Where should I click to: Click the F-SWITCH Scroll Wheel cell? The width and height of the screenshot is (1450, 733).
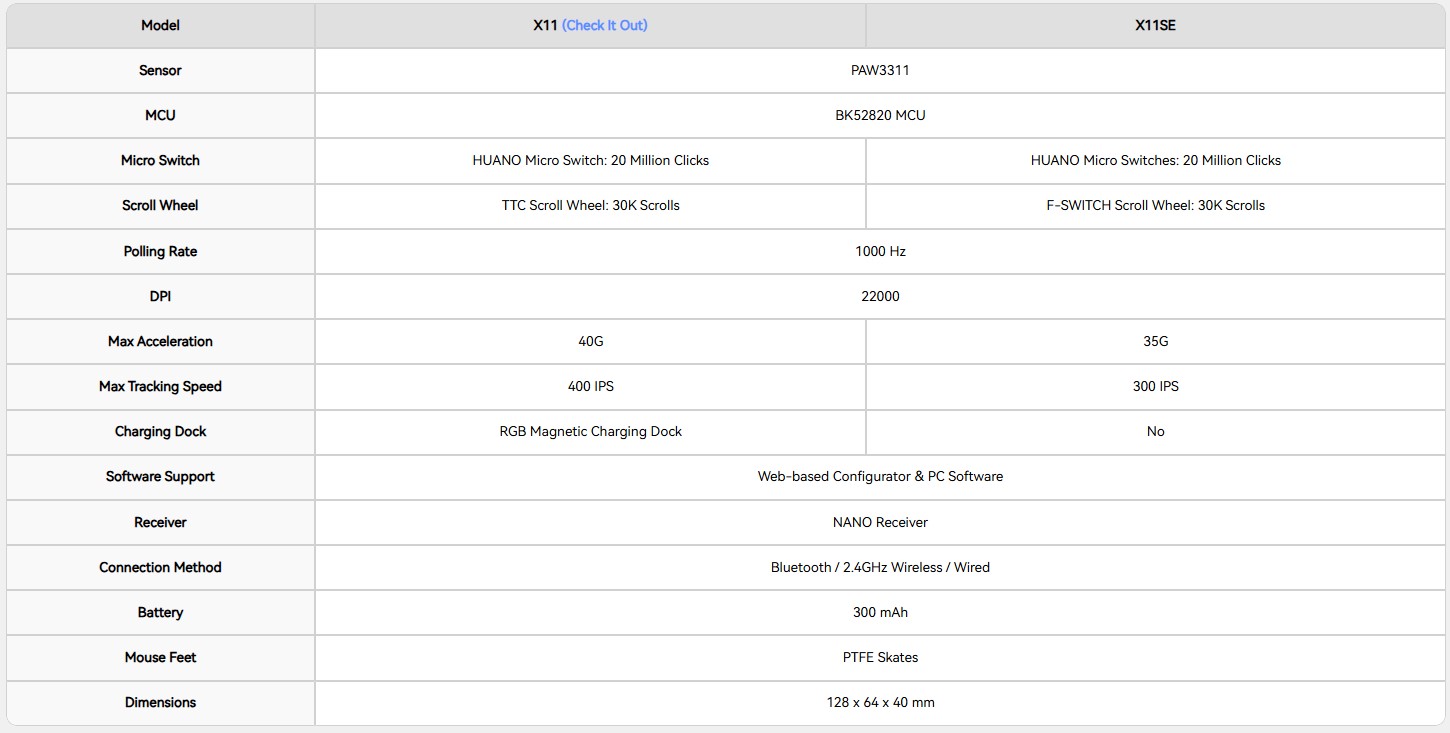point(1155,205)
